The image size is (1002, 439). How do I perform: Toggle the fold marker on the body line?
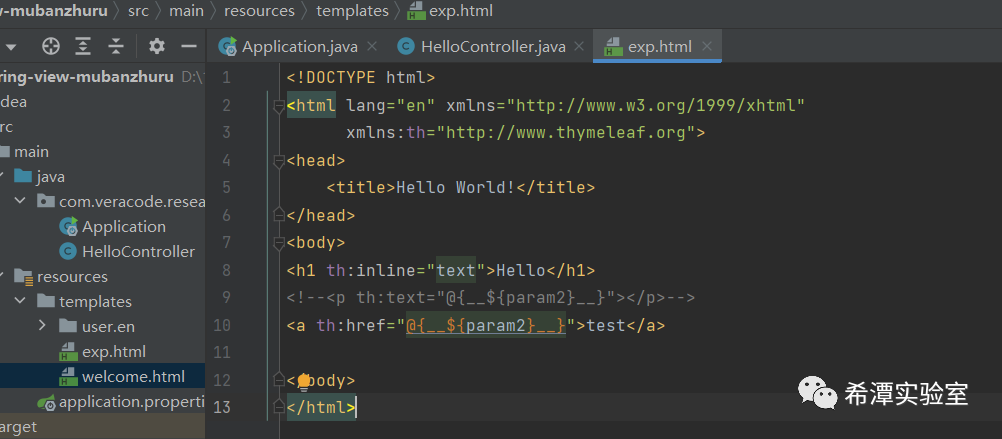[278, 242]
